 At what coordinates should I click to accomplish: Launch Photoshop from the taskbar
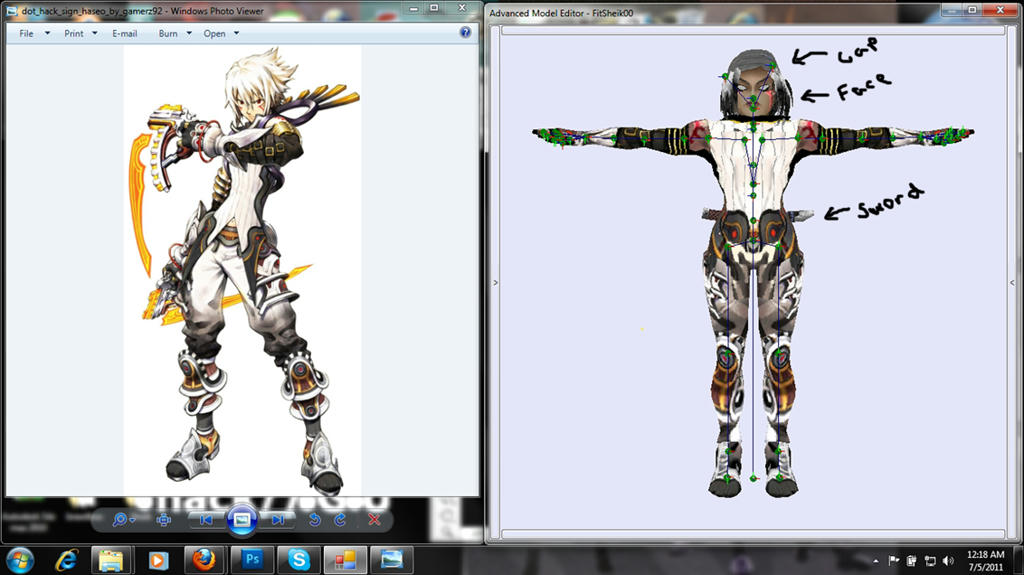point(251,558)
